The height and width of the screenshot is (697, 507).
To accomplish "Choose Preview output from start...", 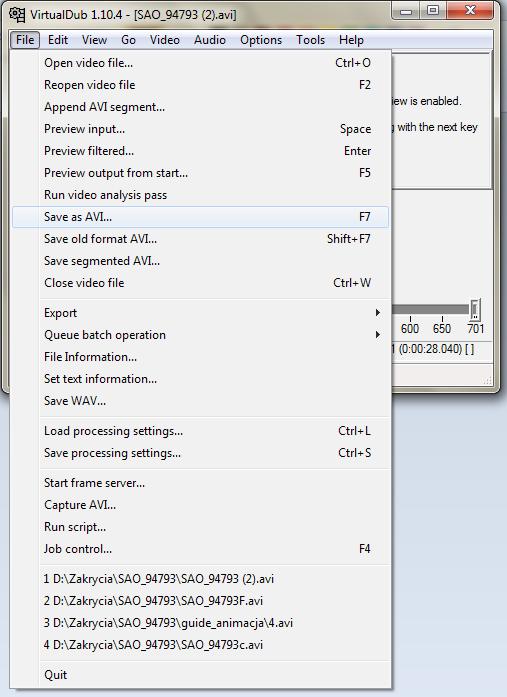I will (x=200, y=173).
